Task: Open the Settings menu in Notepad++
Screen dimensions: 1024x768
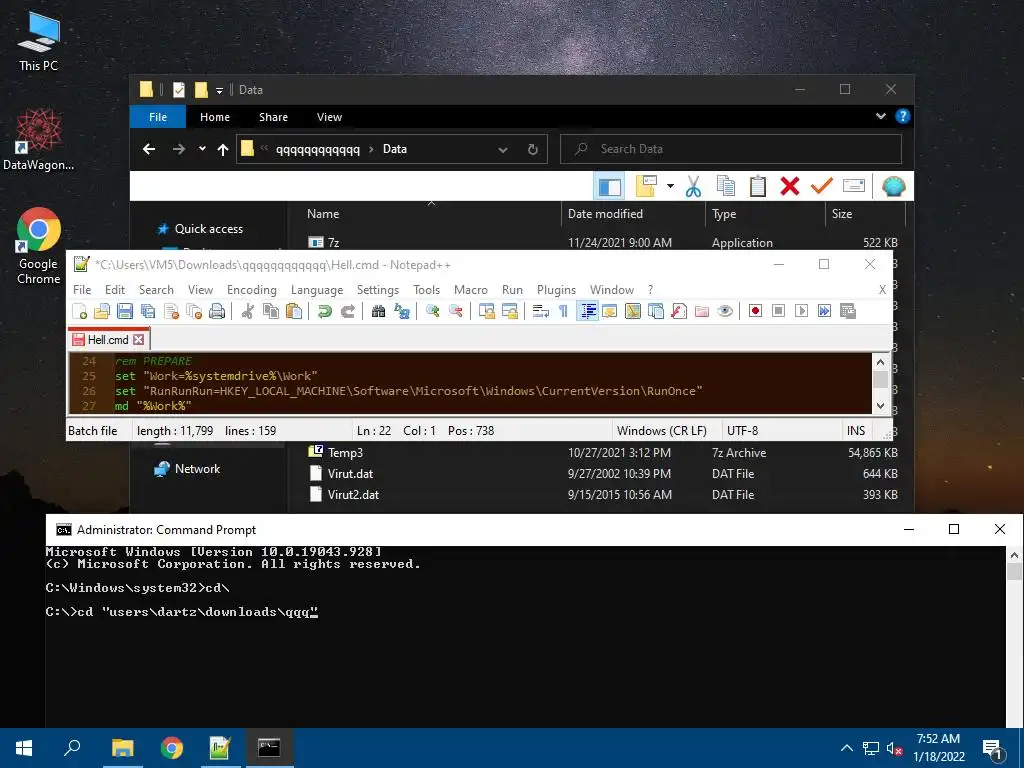Action: (x=377, y=290)
